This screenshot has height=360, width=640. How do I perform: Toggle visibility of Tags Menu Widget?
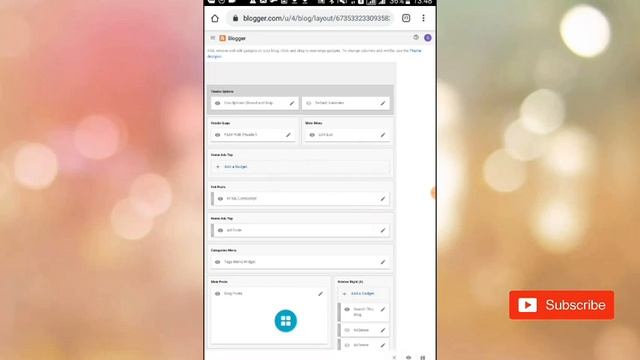(218, 262)
